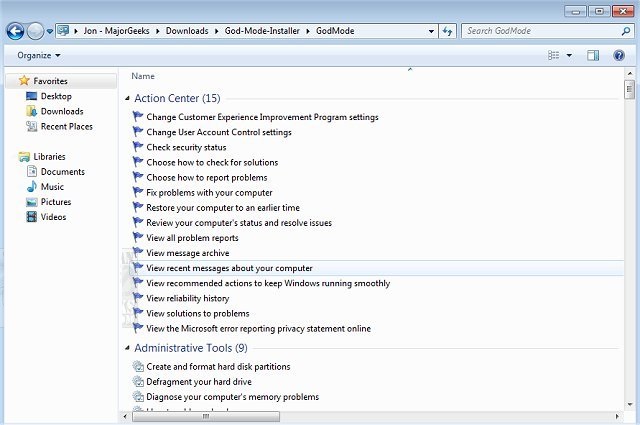
Task: Click the Name column header
Action: click(143, 76)
